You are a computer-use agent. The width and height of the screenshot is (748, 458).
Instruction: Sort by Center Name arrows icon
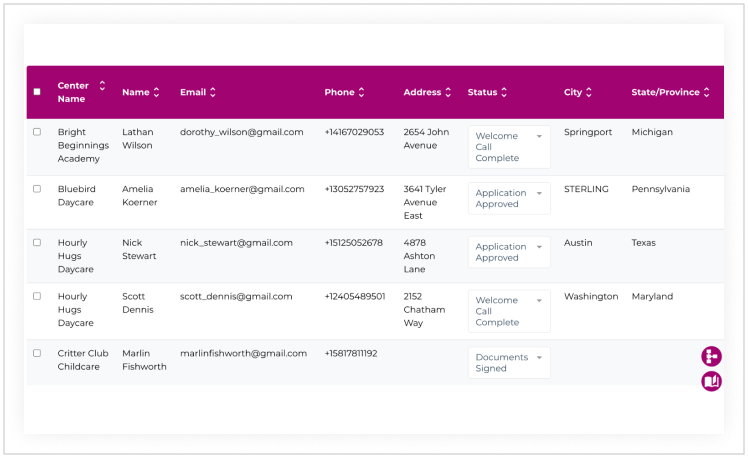(102, 86)
